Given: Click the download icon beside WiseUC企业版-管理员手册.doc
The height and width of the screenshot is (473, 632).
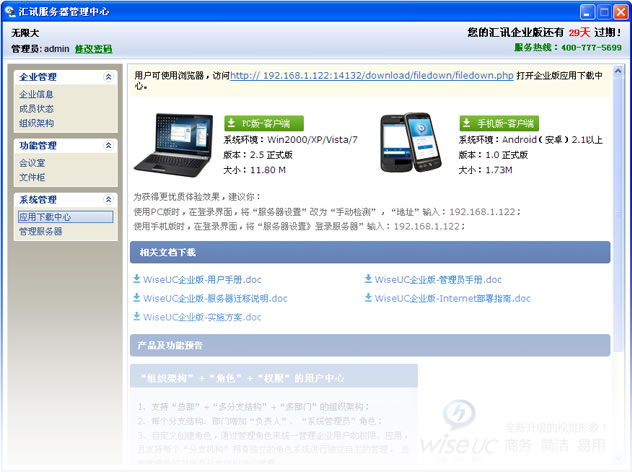Looking at the screenshot, I should pos(368,278).
